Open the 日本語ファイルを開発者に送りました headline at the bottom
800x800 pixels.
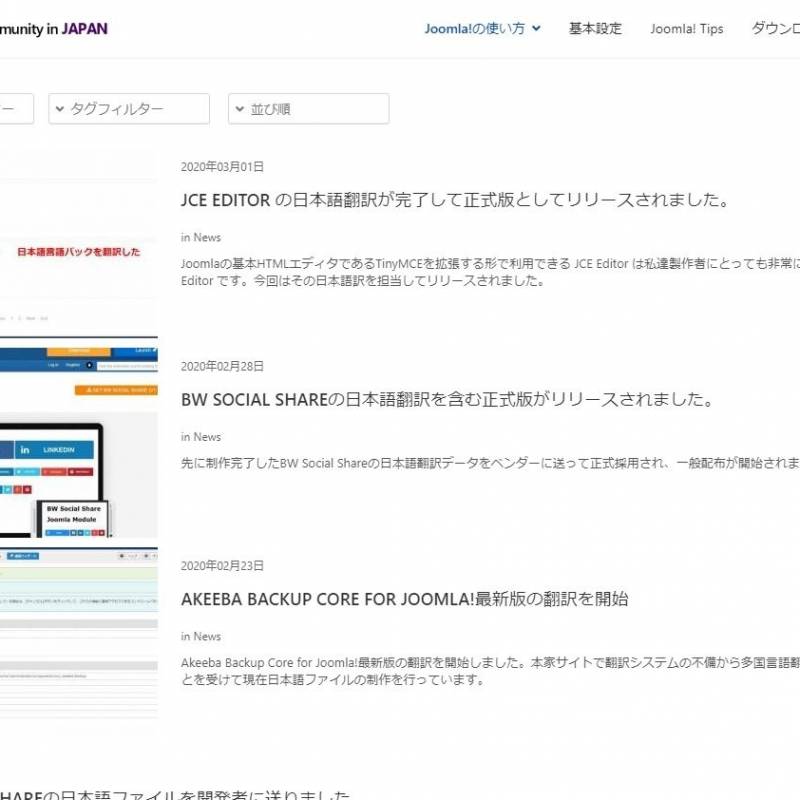point(175,795)
